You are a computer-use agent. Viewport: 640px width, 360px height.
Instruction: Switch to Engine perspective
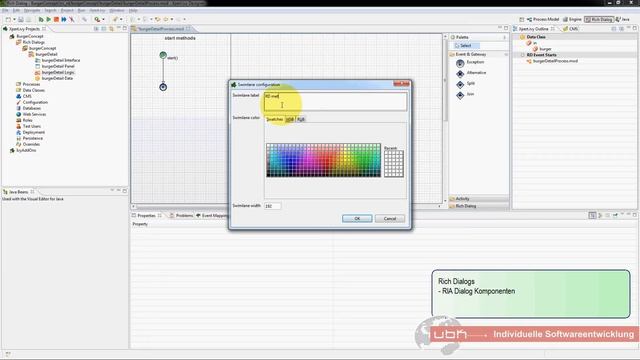click(572, 19)
